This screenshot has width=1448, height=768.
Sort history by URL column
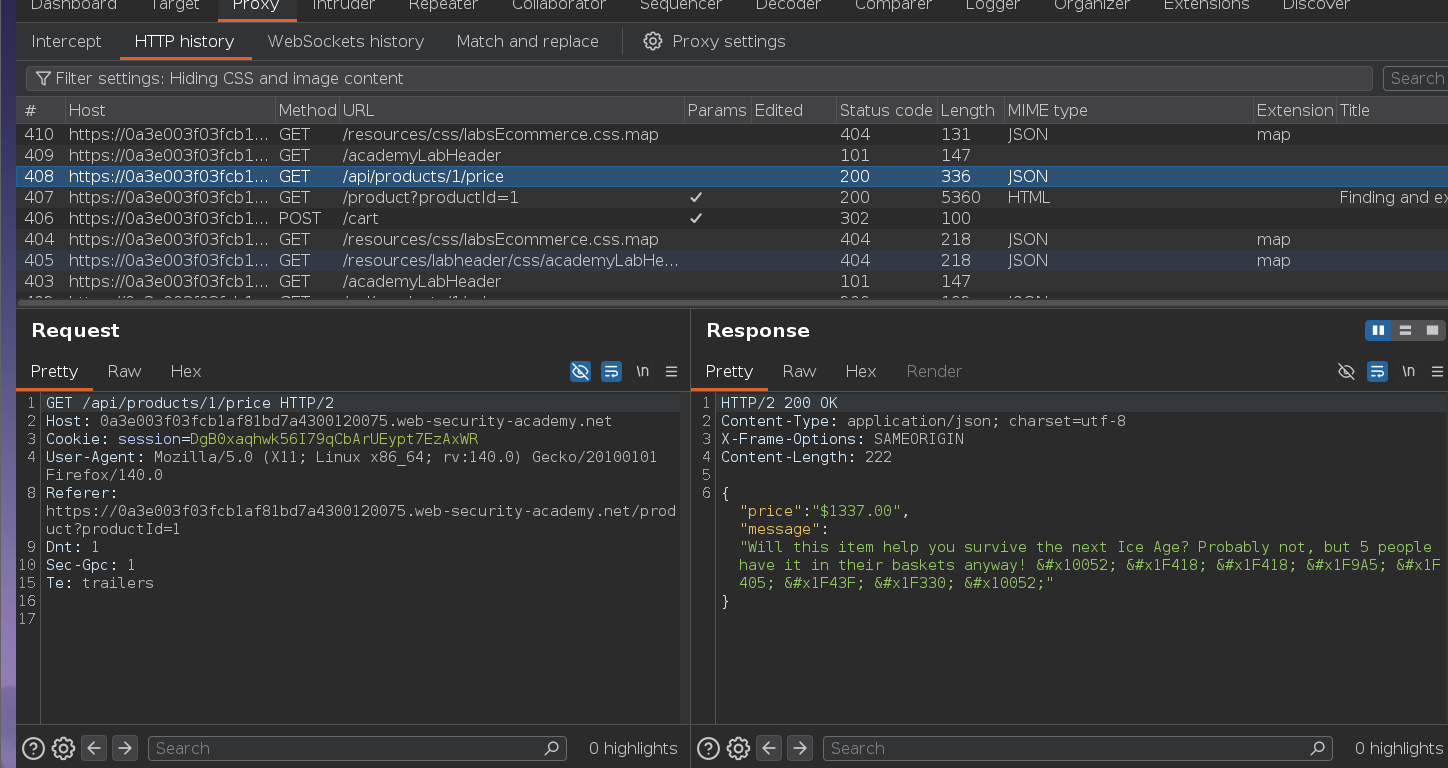[511, 110]
